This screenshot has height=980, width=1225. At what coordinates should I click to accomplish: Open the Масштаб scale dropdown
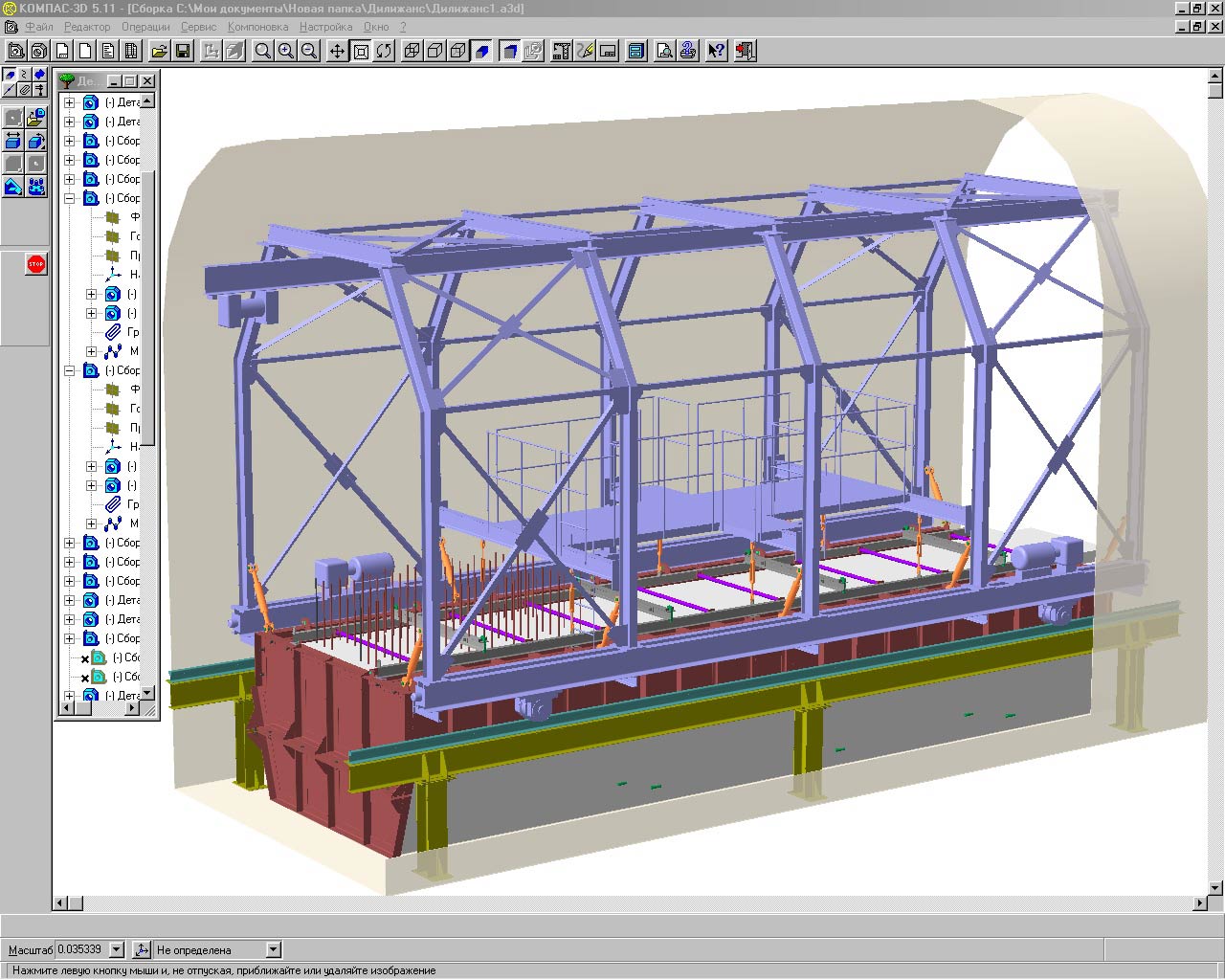117,949
